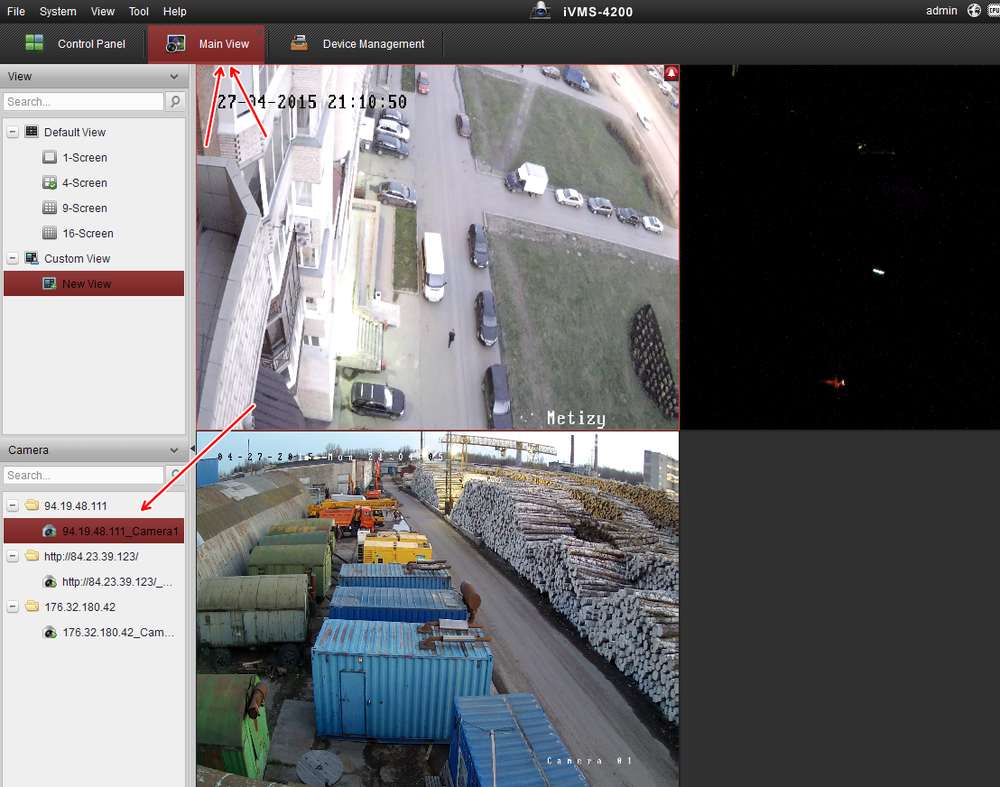Collapse the View panel with its chevron
Screen dimensions: 1000x787
click(174, 76)
